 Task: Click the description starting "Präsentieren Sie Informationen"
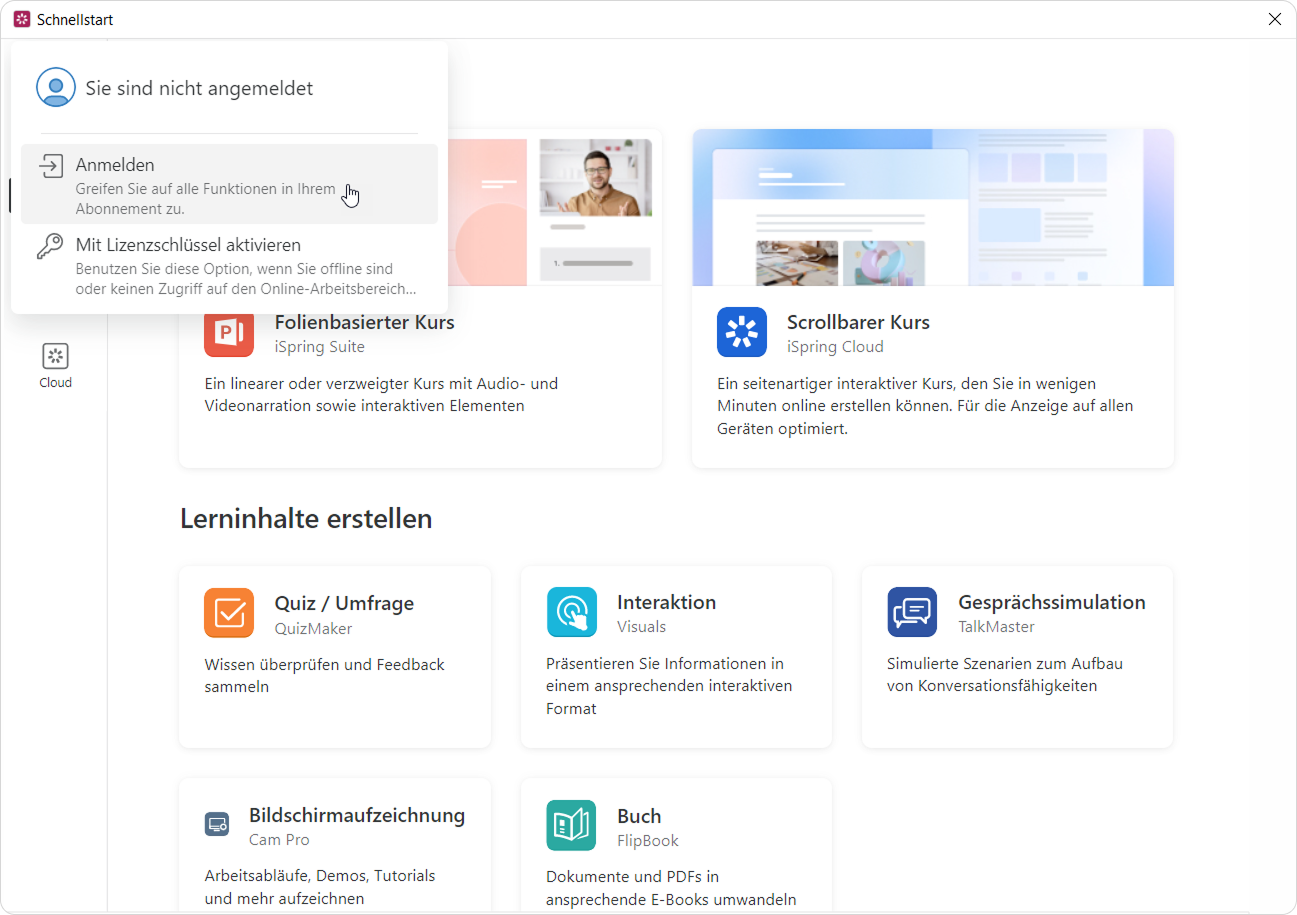(x=669, y=686)
